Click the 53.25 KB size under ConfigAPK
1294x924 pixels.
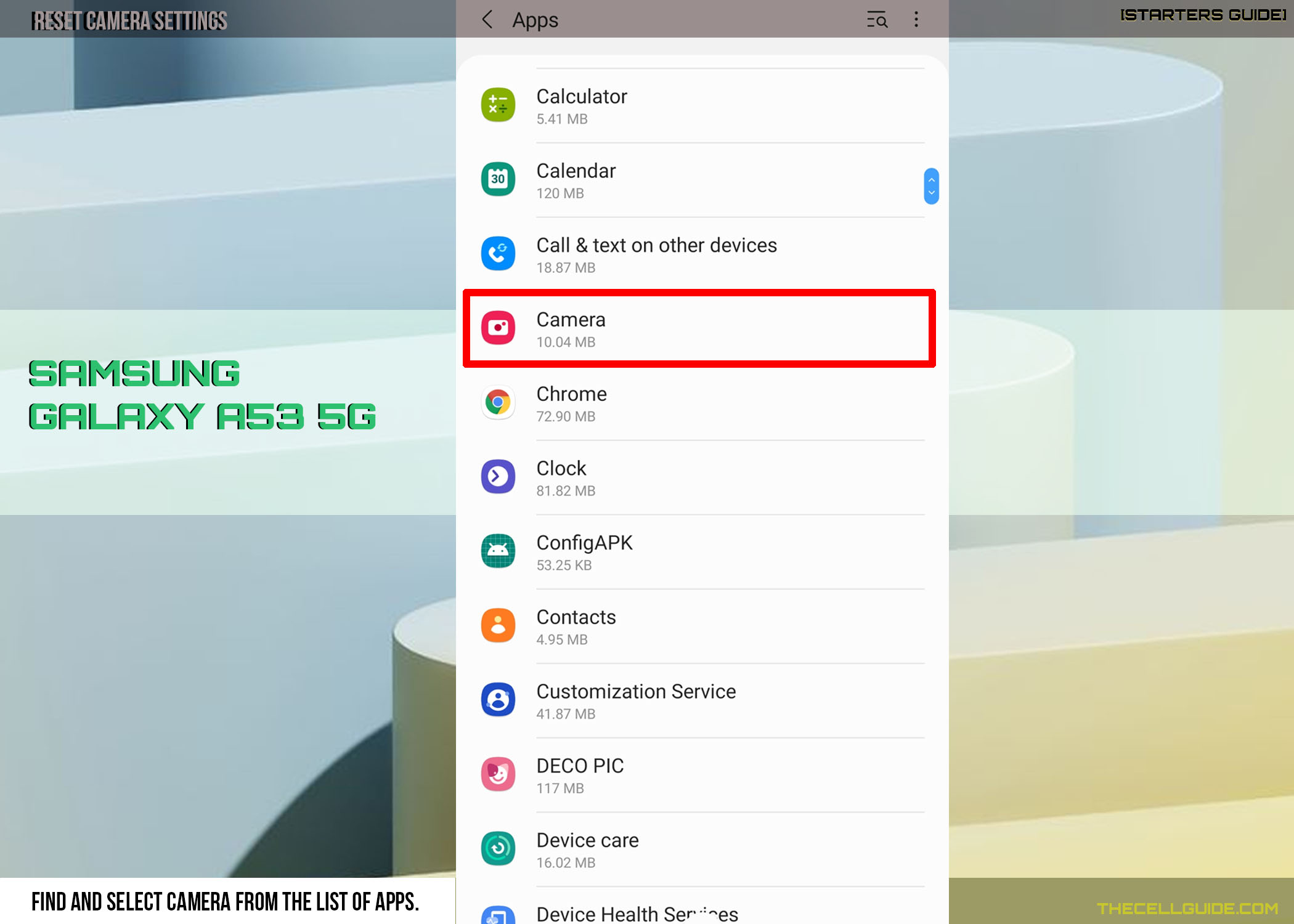[564, 565]
